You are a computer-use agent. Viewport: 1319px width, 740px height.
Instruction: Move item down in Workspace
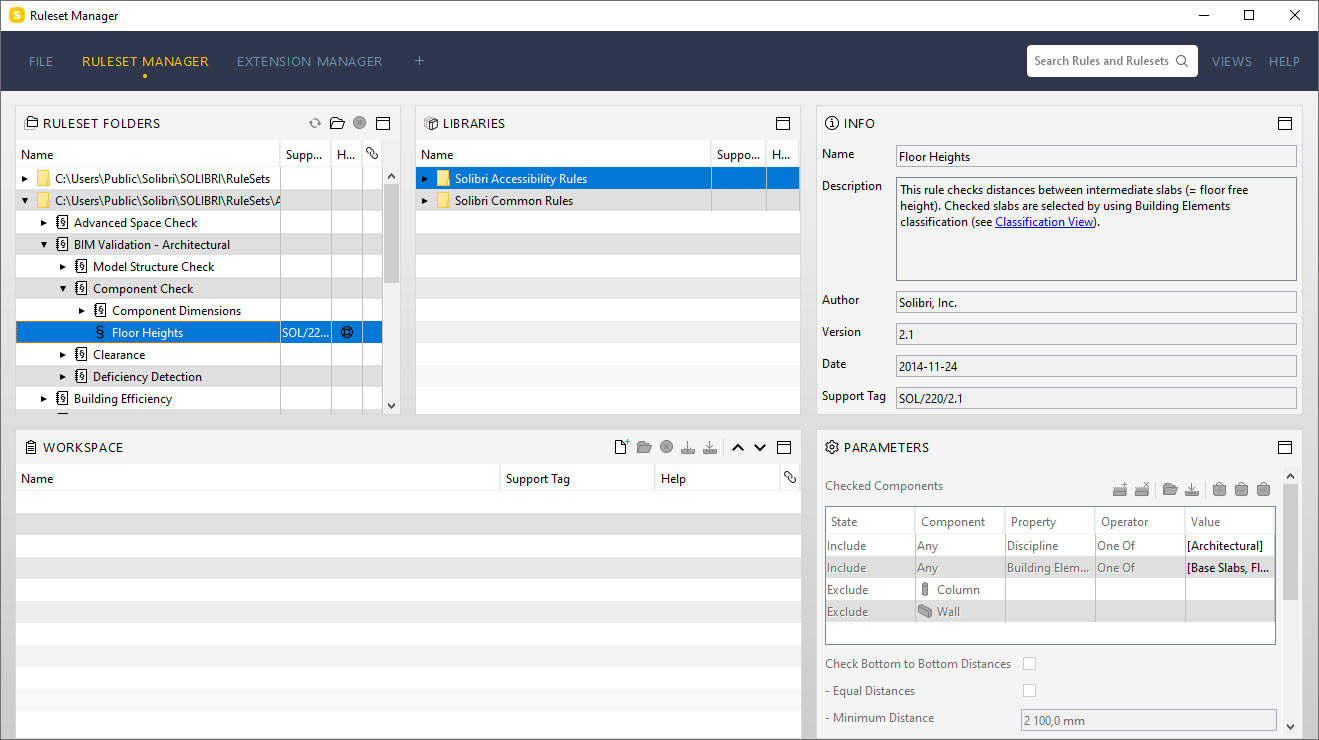[760, 447]
